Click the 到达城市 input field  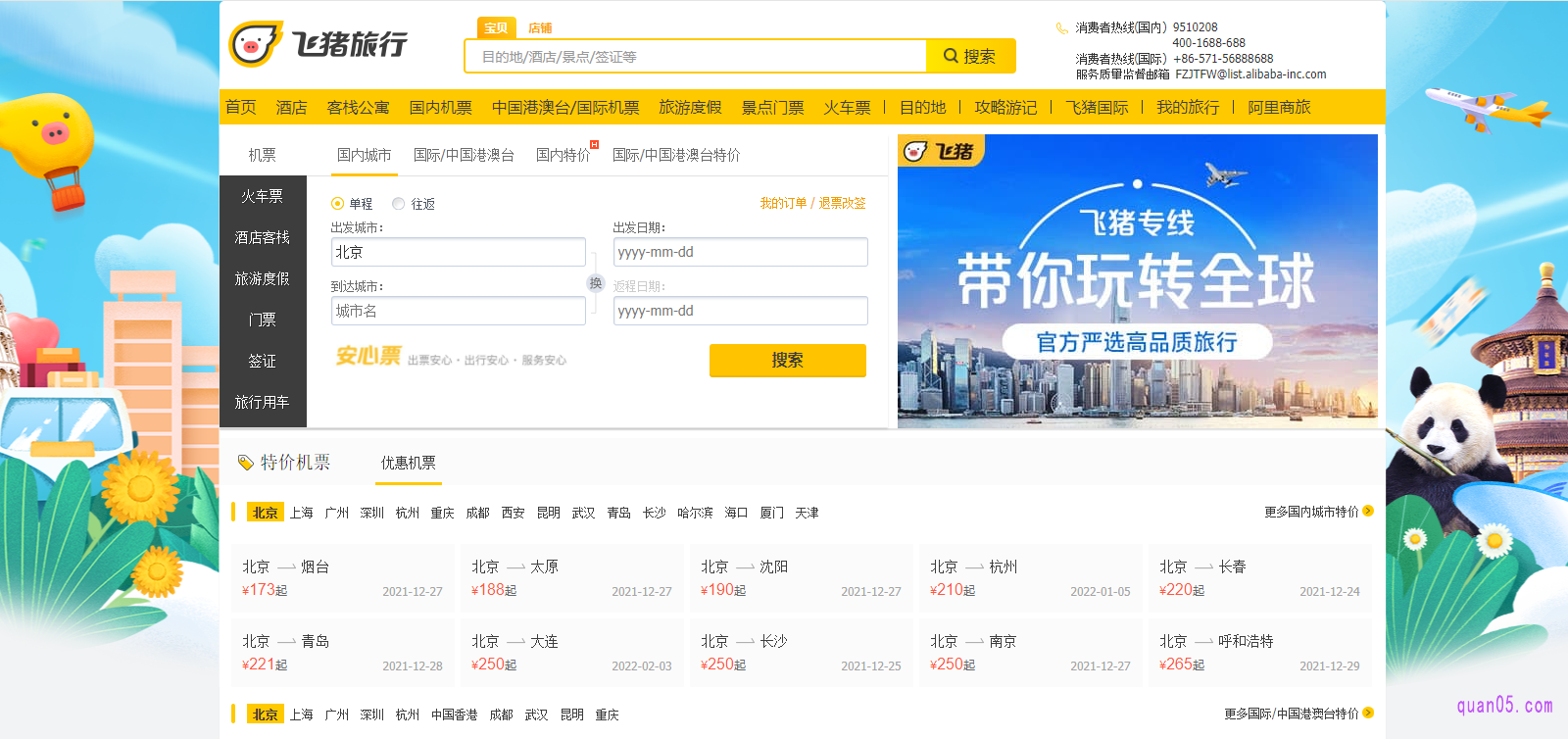[x=459, y=311]
